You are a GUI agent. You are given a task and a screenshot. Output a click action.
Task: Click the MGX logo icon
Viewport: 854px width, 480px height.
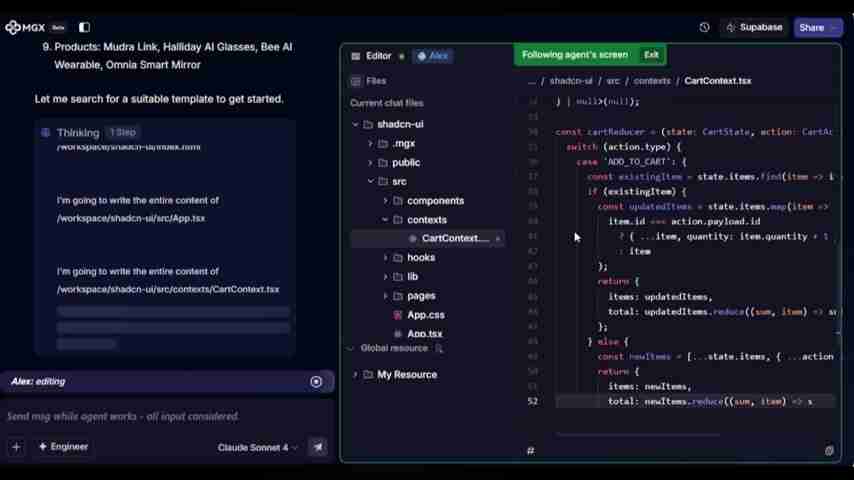click(13, 27)
